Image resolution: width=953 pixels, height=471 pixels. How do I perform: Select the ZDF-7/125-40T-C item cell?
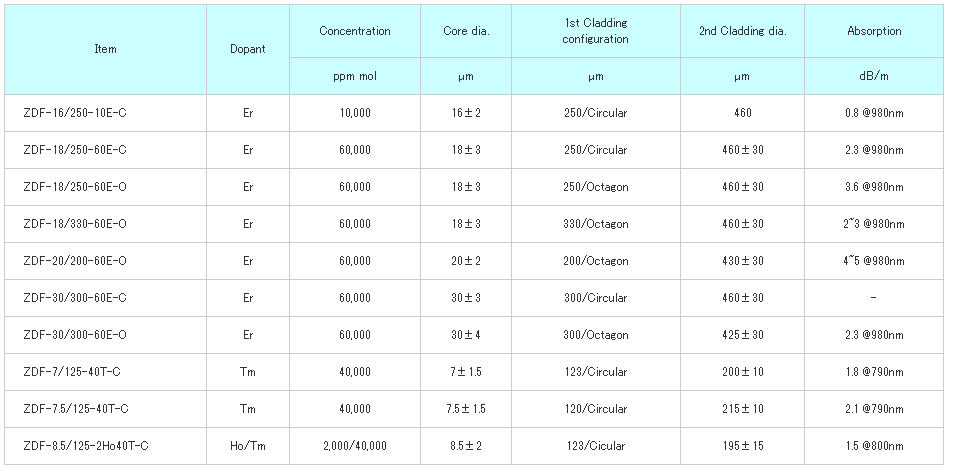point(71,372)
